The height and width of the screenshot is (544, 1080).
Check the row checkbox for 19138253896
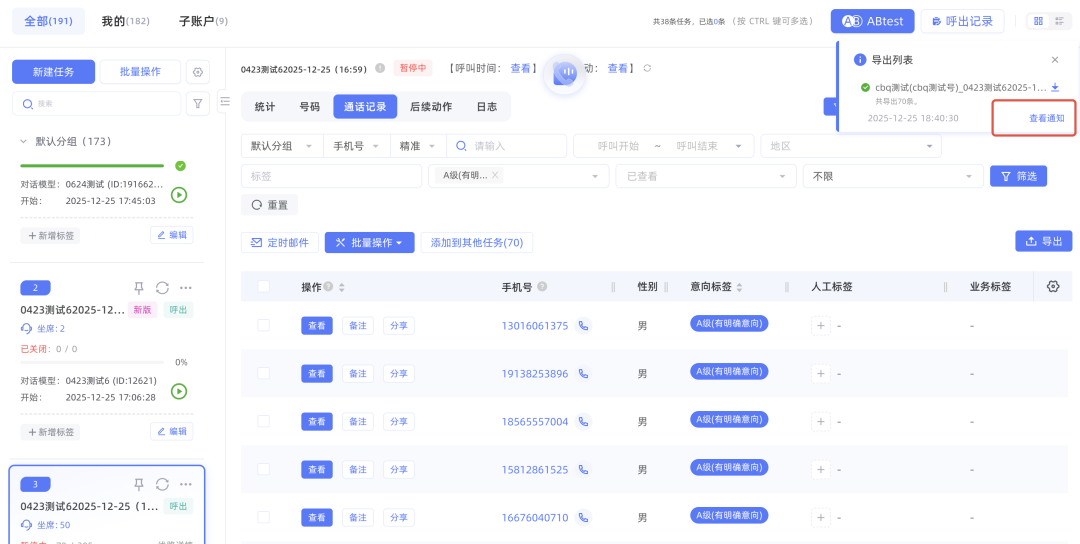[x=263, y=373]
